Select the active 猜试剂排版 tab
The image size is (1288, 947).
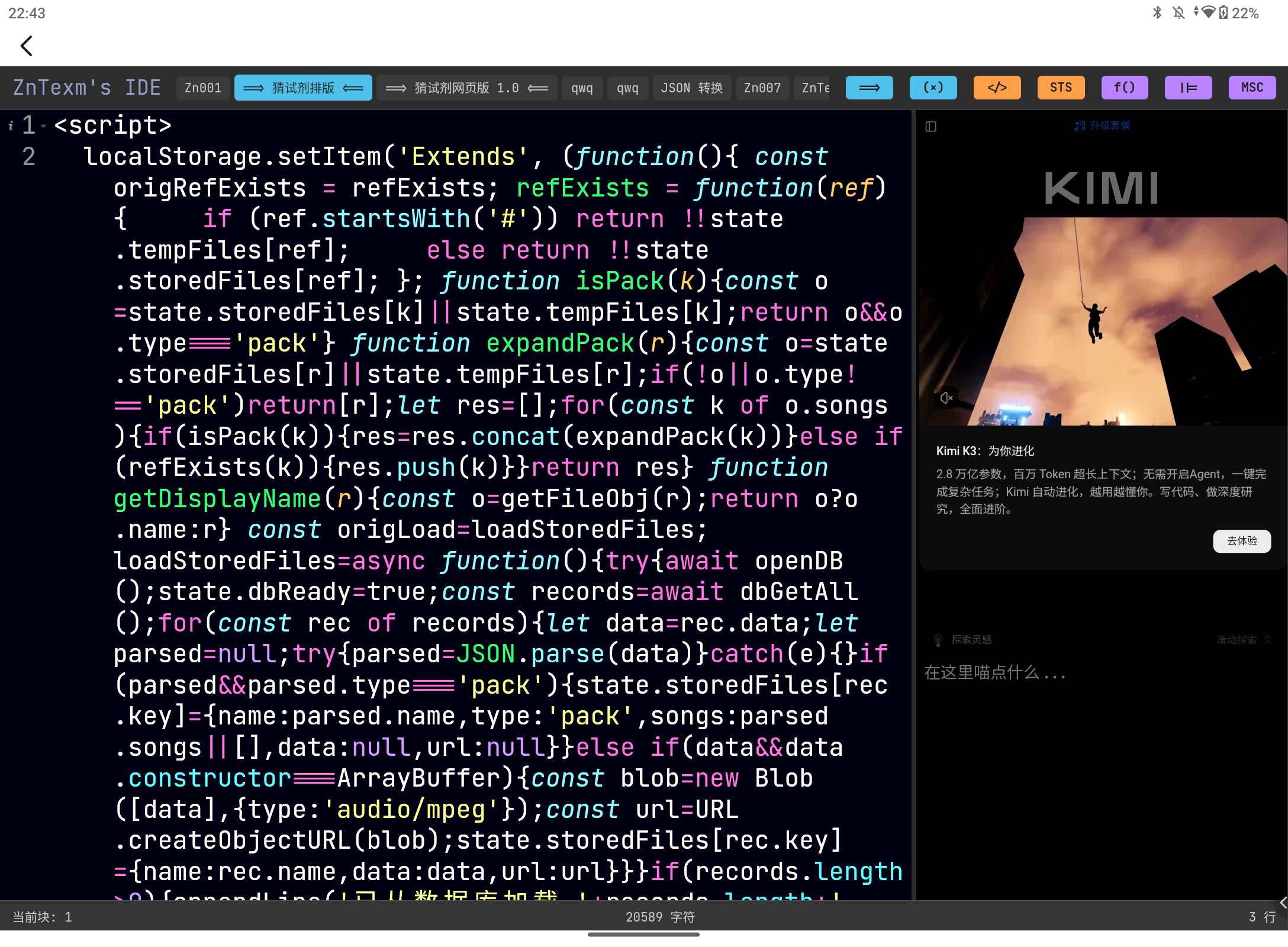pyautogui.click(x=303, y=88)
